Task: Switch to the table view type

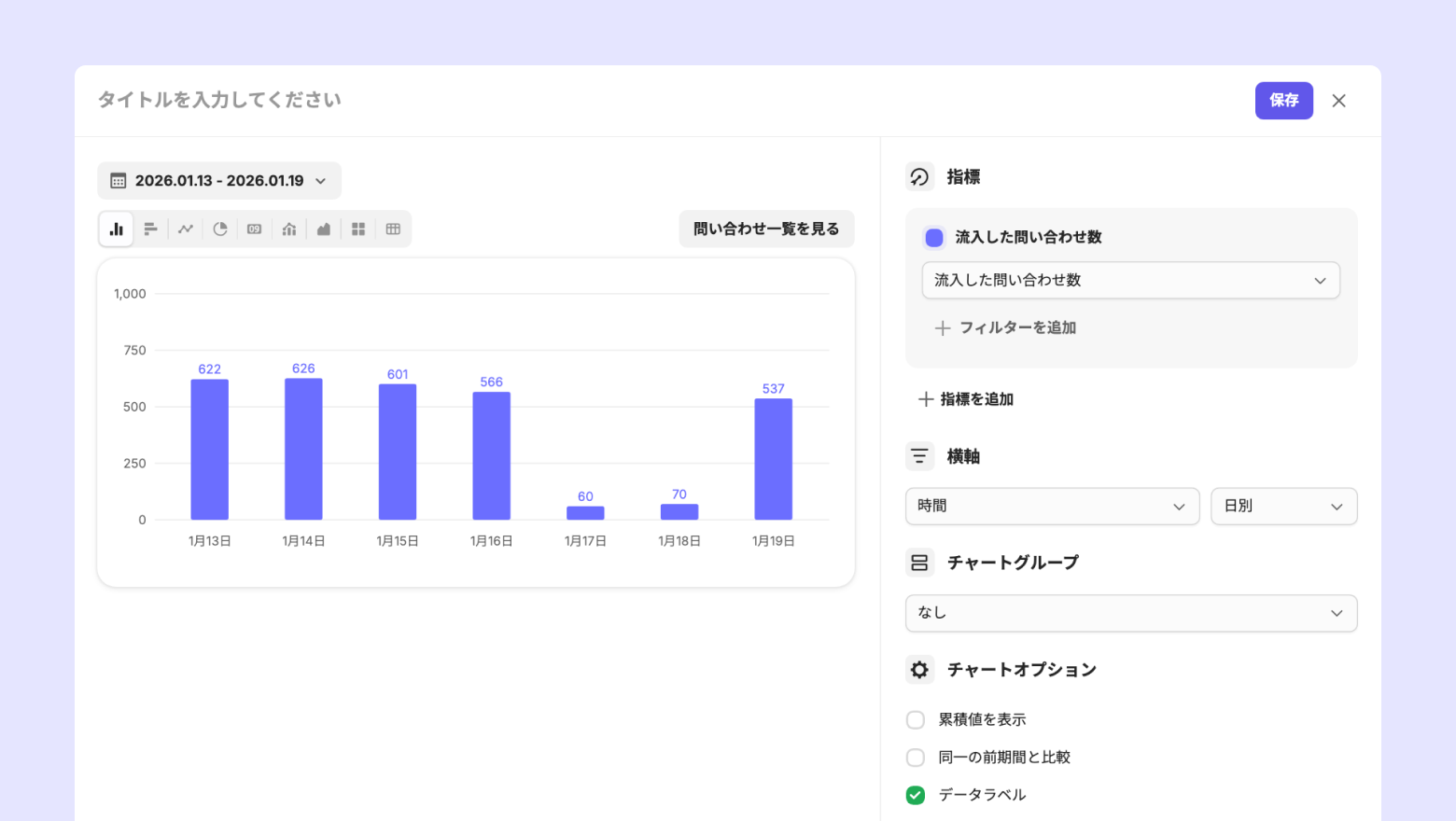Action: click(393, 230)
